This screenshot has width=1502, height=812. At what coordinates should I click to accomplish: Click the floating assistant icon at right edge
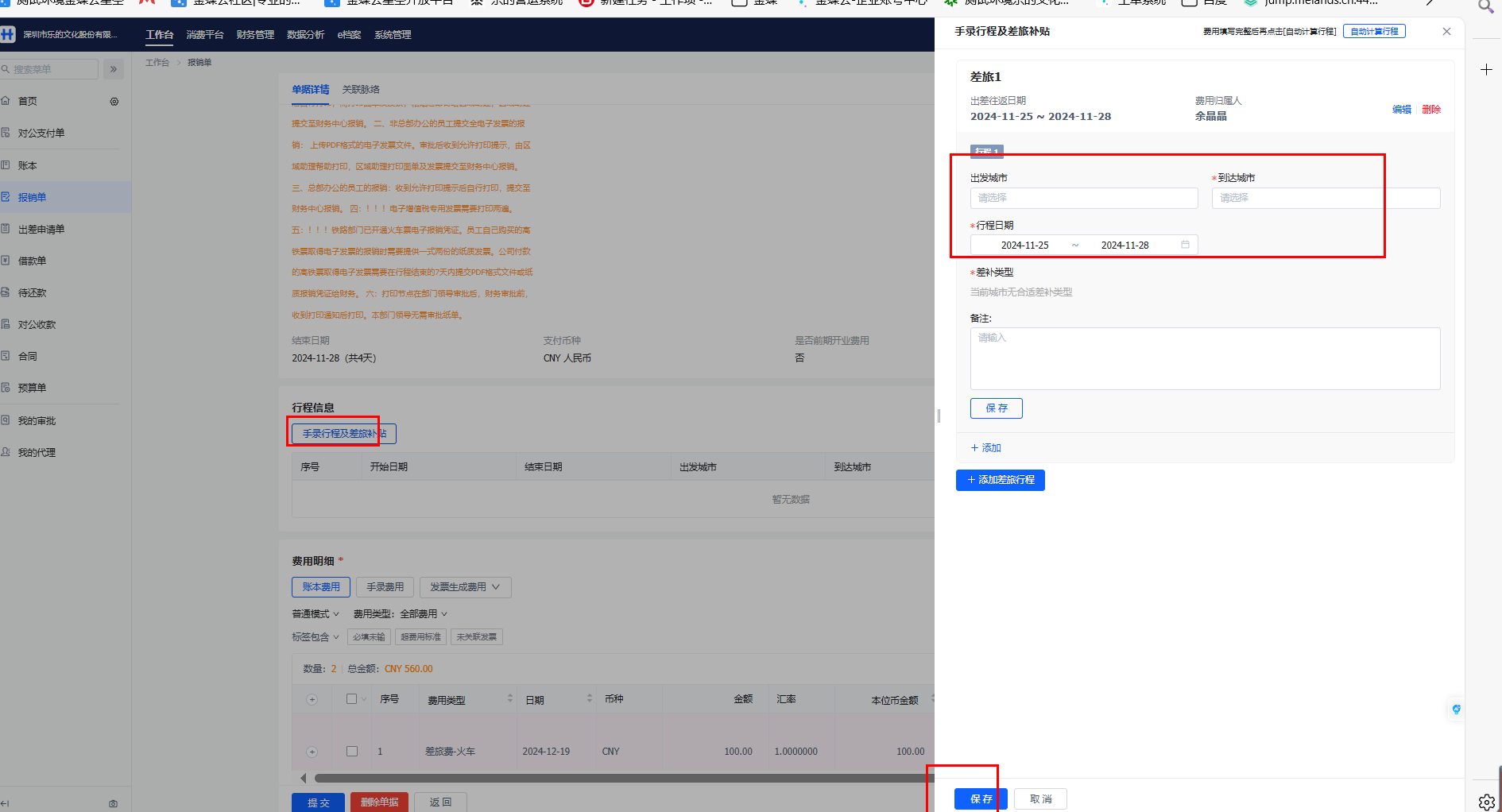(1456, 710)
